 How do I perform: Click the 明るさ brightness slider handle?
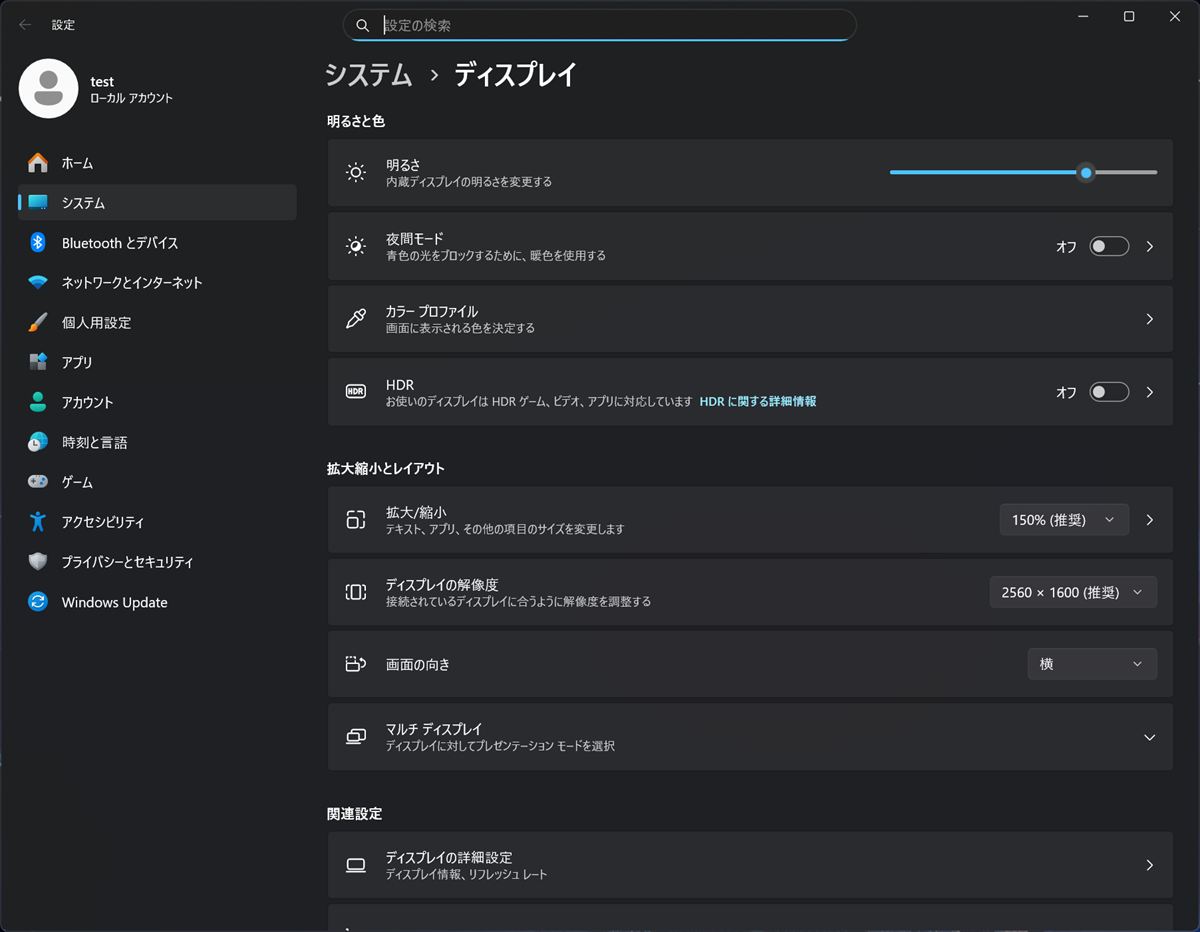[x=1086, y=173]
